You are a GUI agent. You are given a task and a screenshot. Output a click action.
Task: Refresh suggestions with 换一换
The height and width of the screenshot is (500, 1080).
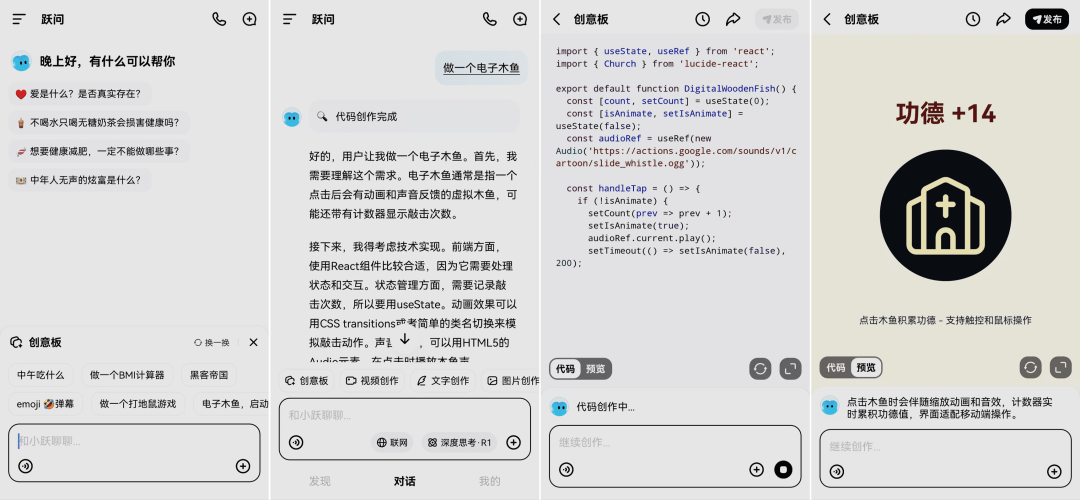tap(211, 342)
